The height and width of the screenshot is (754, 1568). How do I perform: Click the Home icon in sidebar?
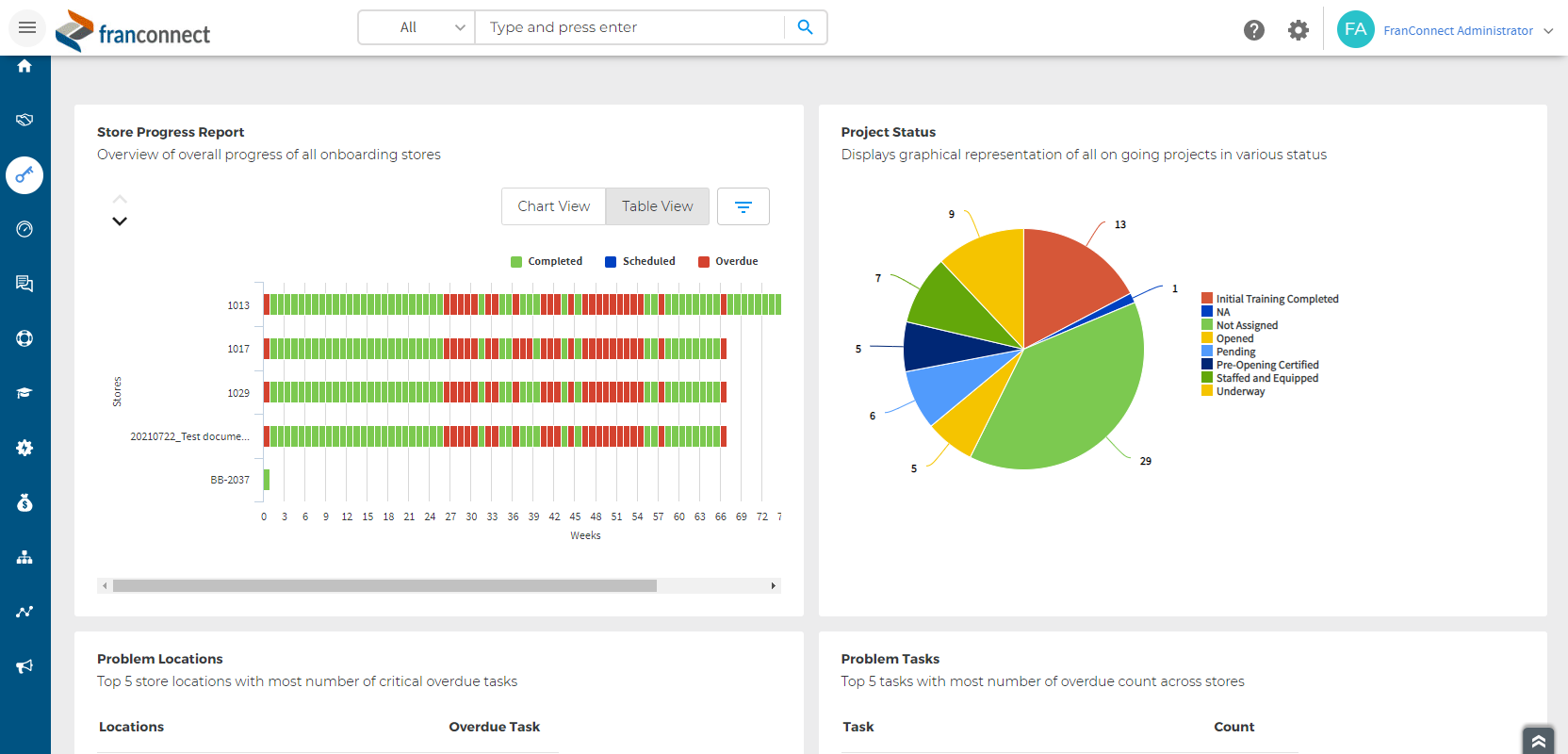point(24,66)
